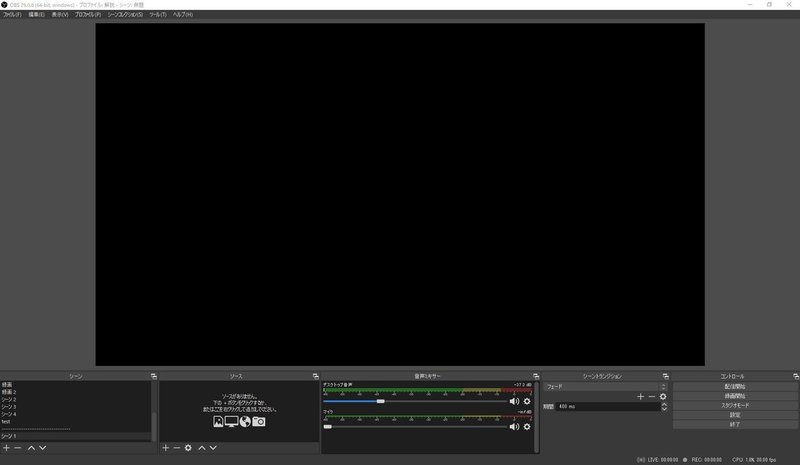Open the シーンコレクション(S) menu
Screen dimensions: 800x465
pyautogui.click(x=125, y=15)
